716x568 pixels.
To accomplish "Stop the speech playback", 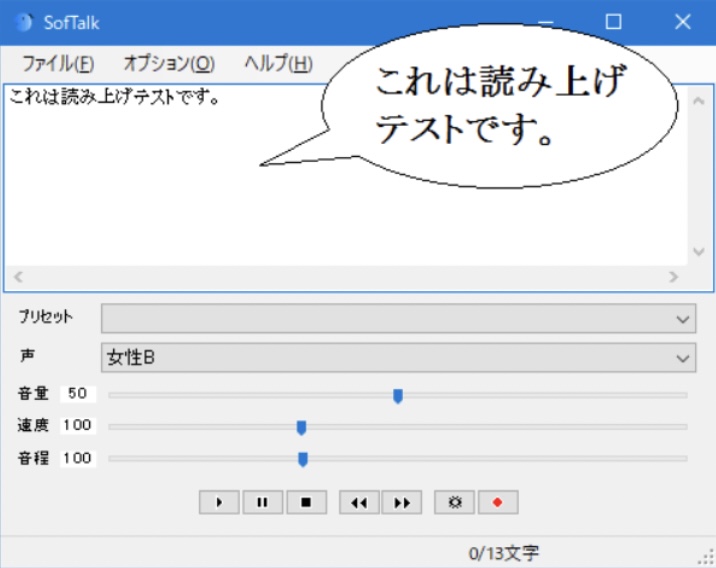I will [x=306, y=502].
